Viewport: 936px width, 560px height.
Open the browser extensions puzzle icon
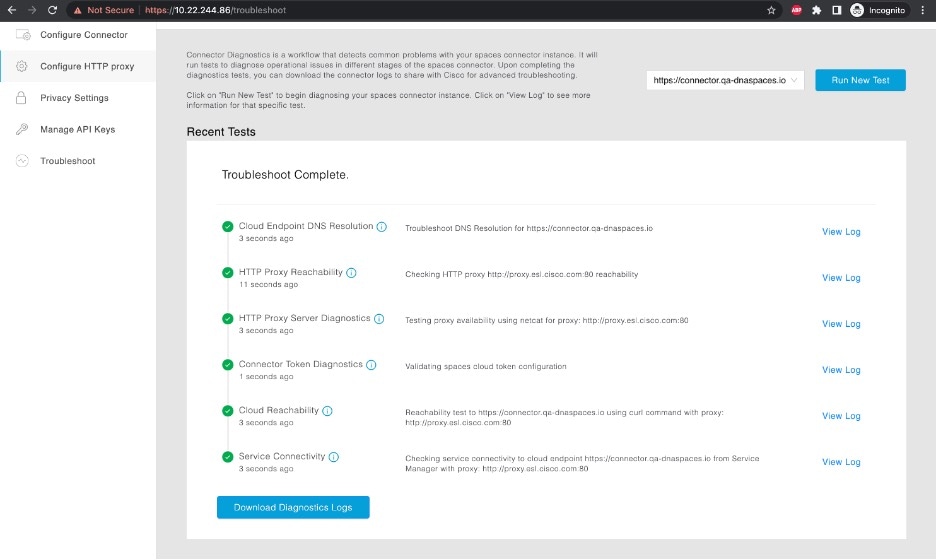(816, 10)
